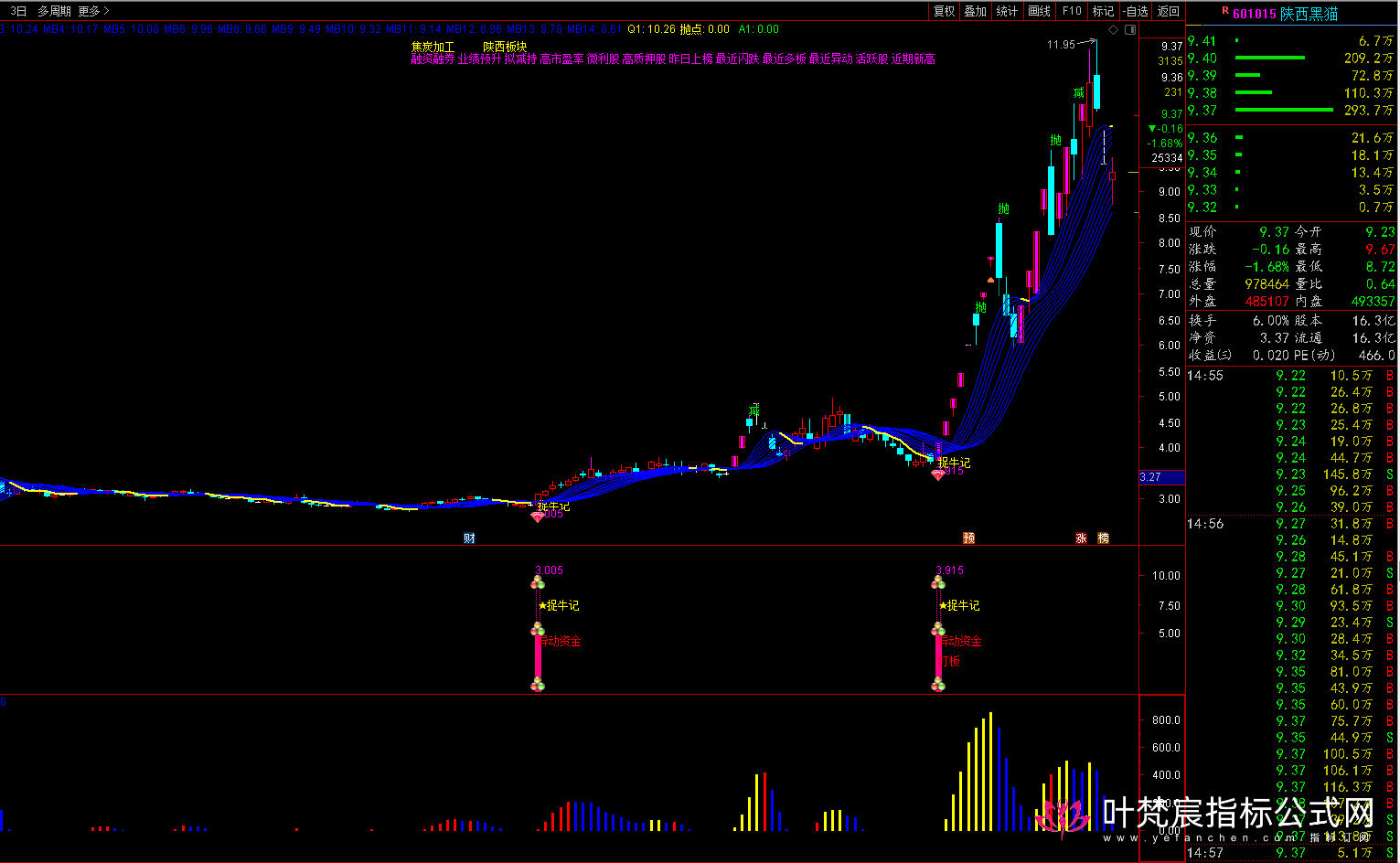Click the 预 event marker below the chart
Viewport: 1400px width, 863px height.
point(969,538)
